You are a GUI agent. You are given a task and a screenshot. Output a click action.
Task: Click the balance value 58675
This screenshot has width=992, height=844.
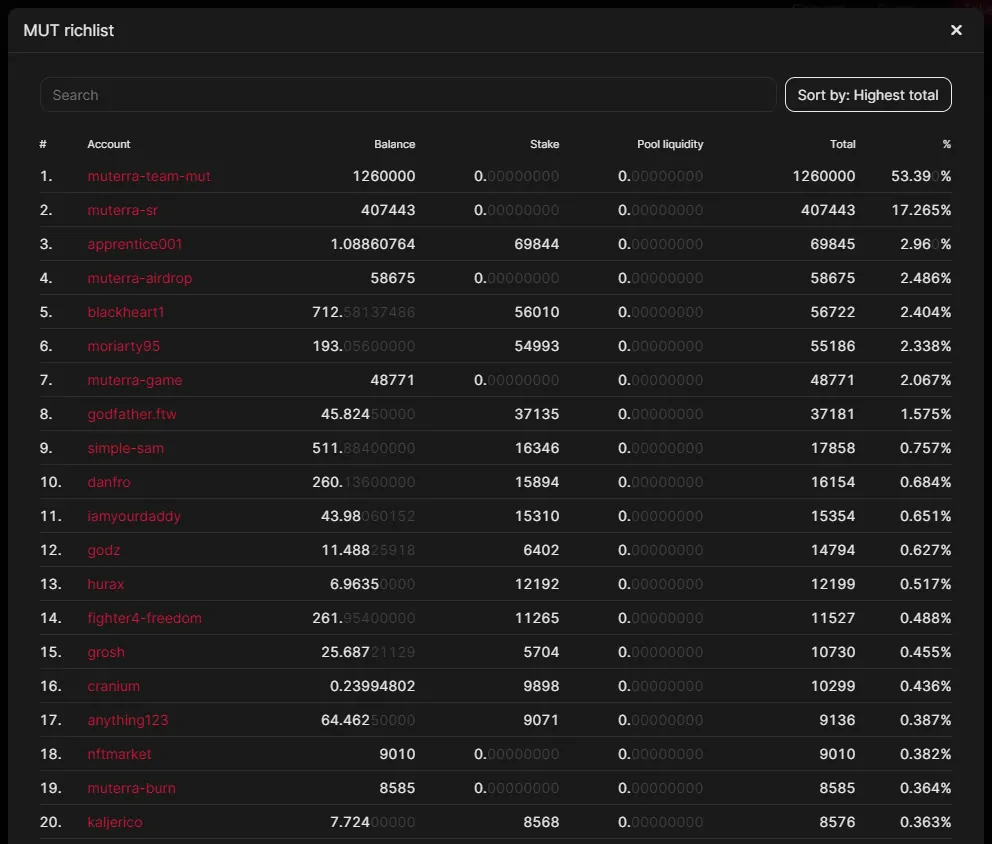coord(393,278)
